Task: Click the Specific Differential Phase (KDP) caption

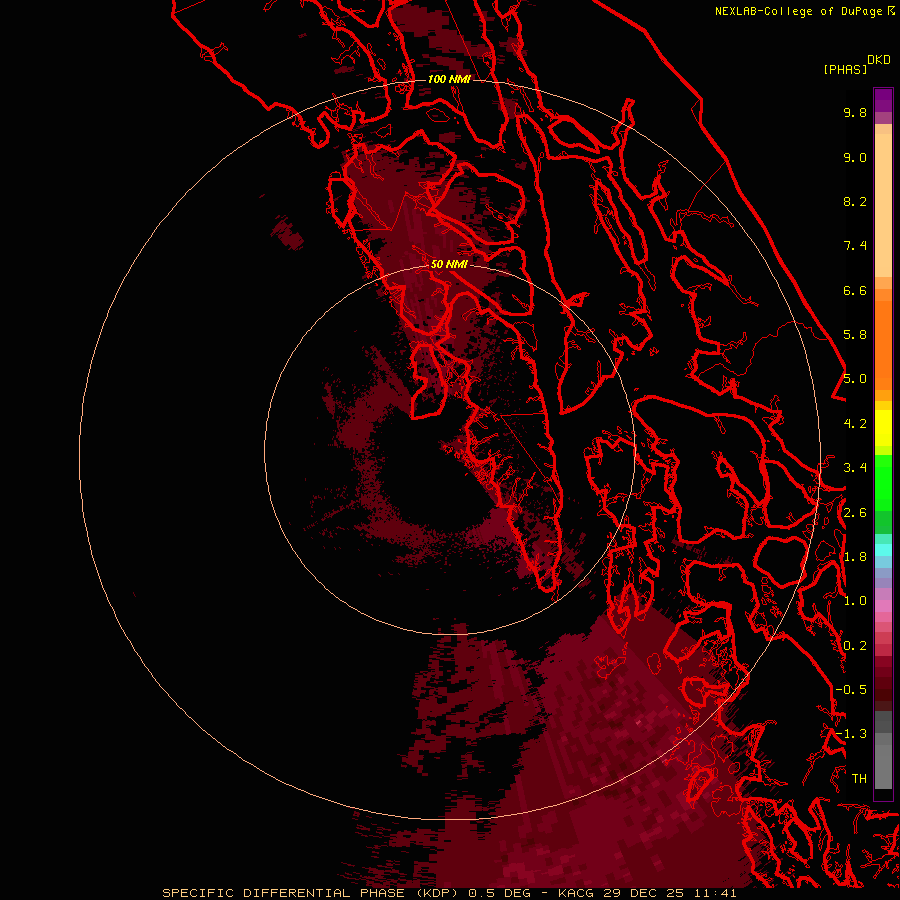Action: pyautogui.click(x=312, y=893)
